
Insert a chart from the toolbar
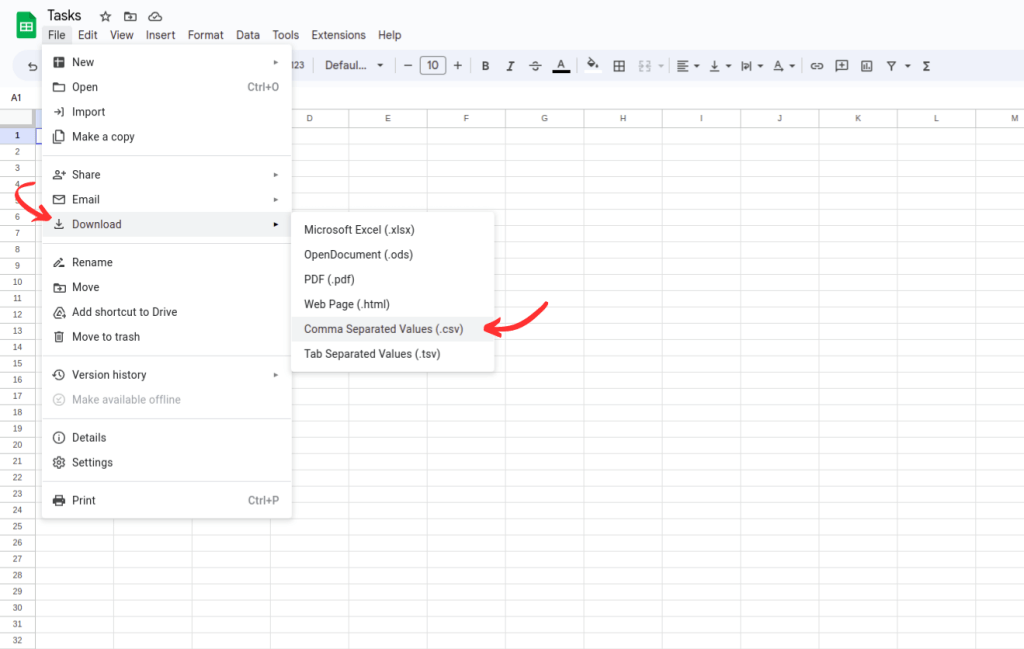[866, 65]
